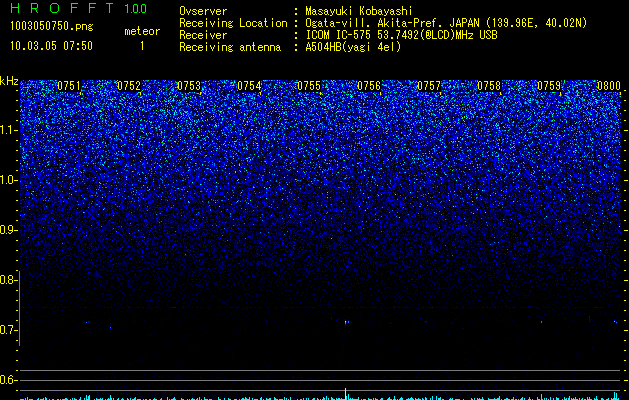Click the 0751 time marker
The width and height of the screenshot is (629, 400).
click(x=69, y=86)
